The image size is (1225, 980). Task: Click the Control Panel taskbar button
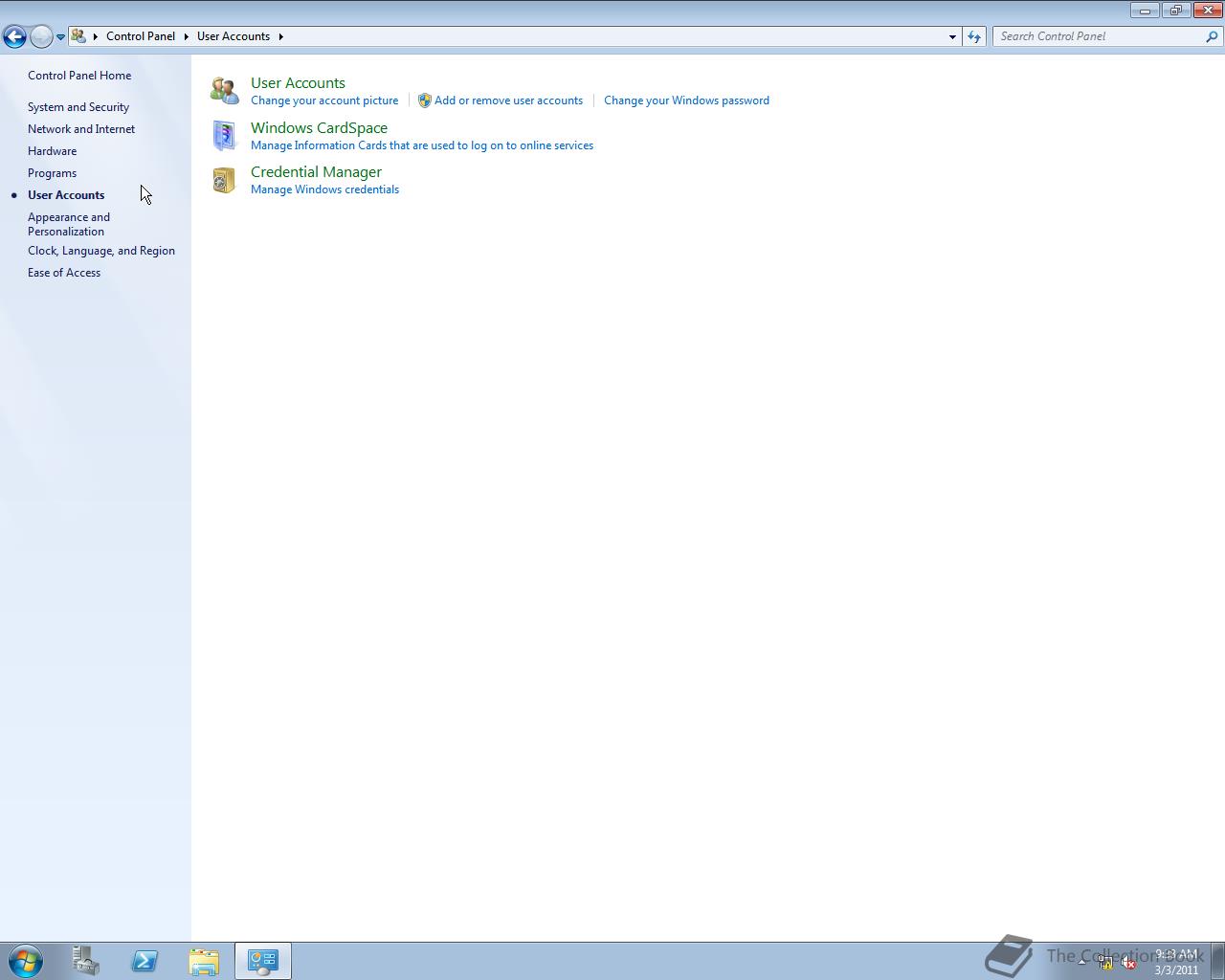[x=263, y=961]
